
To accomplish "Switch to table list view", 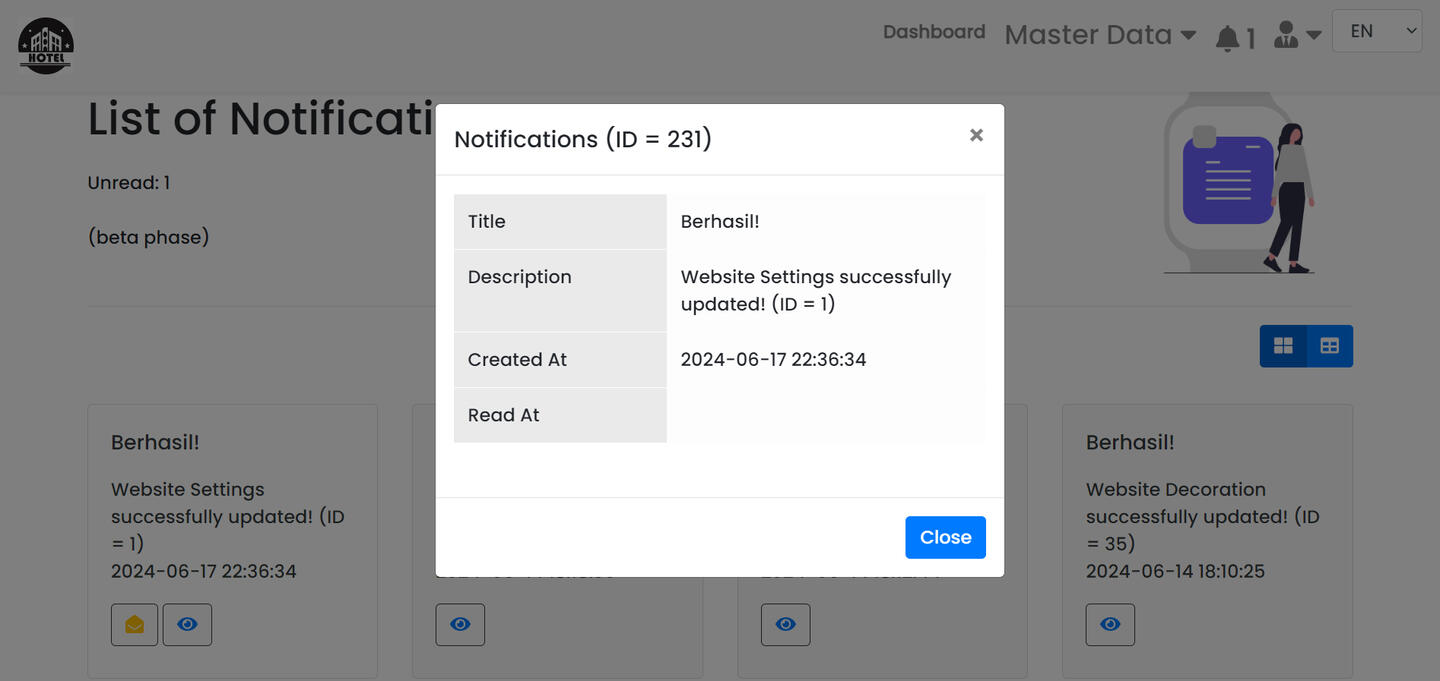I will pos(1329,346).
